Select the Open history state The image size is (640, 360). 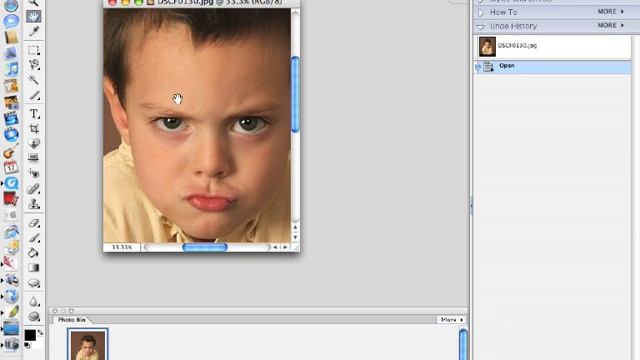point(552,67)
